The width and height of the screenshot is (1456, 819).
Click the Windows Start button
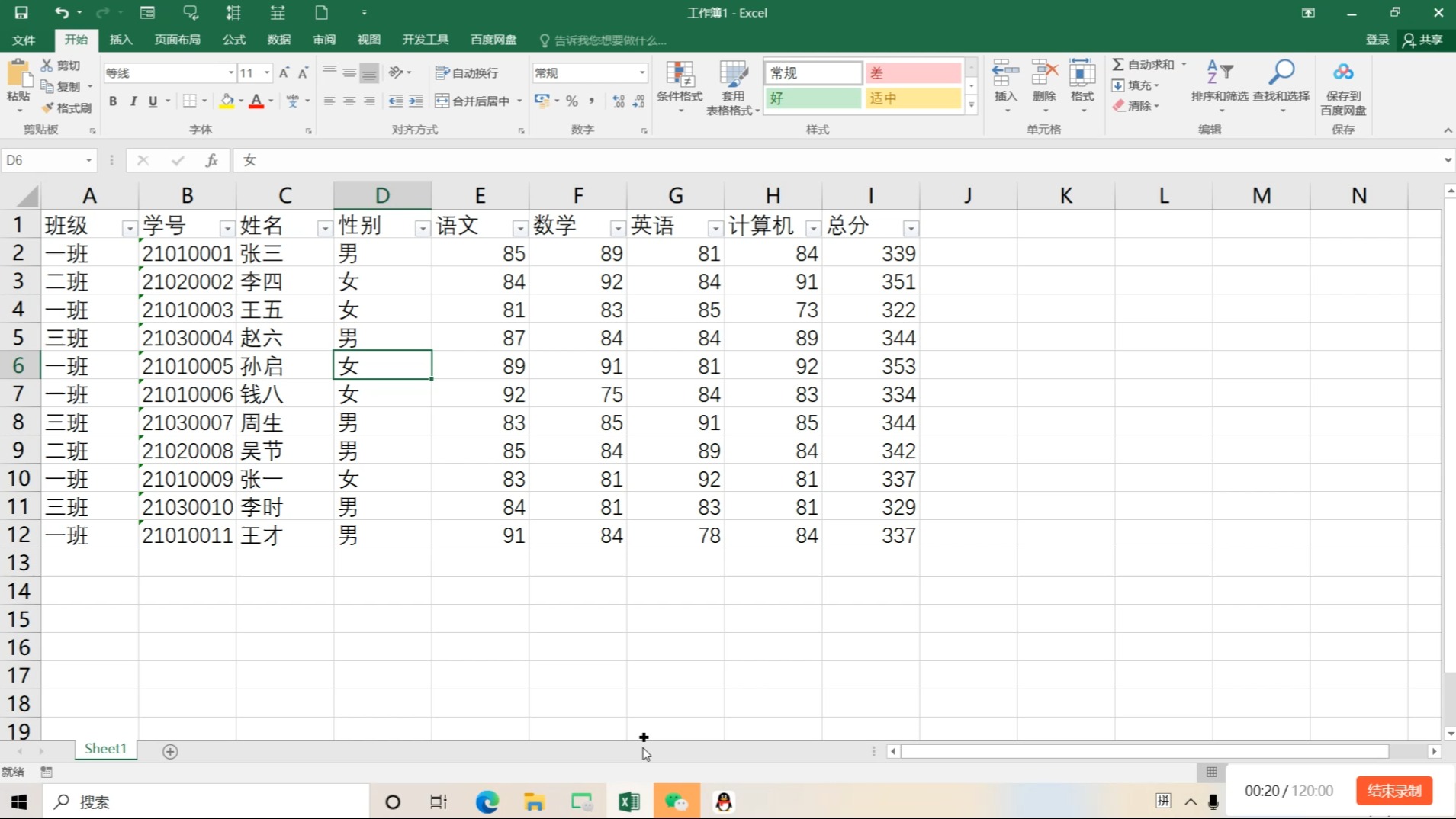[19, 801]
